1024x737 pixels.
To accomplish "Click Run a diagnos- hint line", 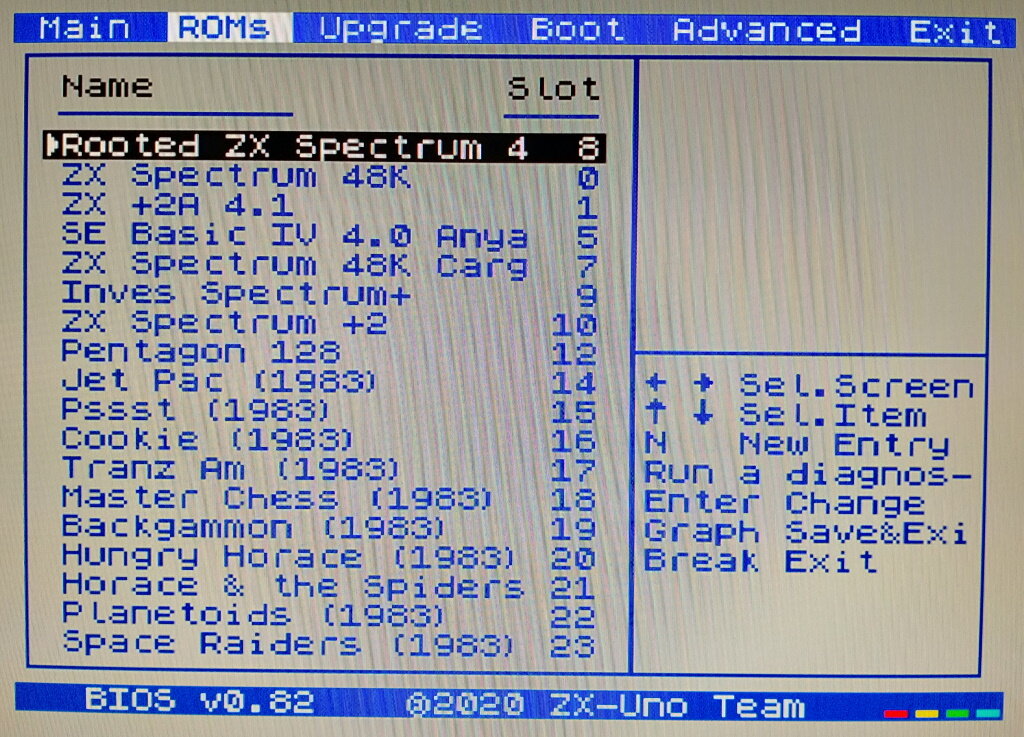I will pyautogui.click(x=808, y=474).
